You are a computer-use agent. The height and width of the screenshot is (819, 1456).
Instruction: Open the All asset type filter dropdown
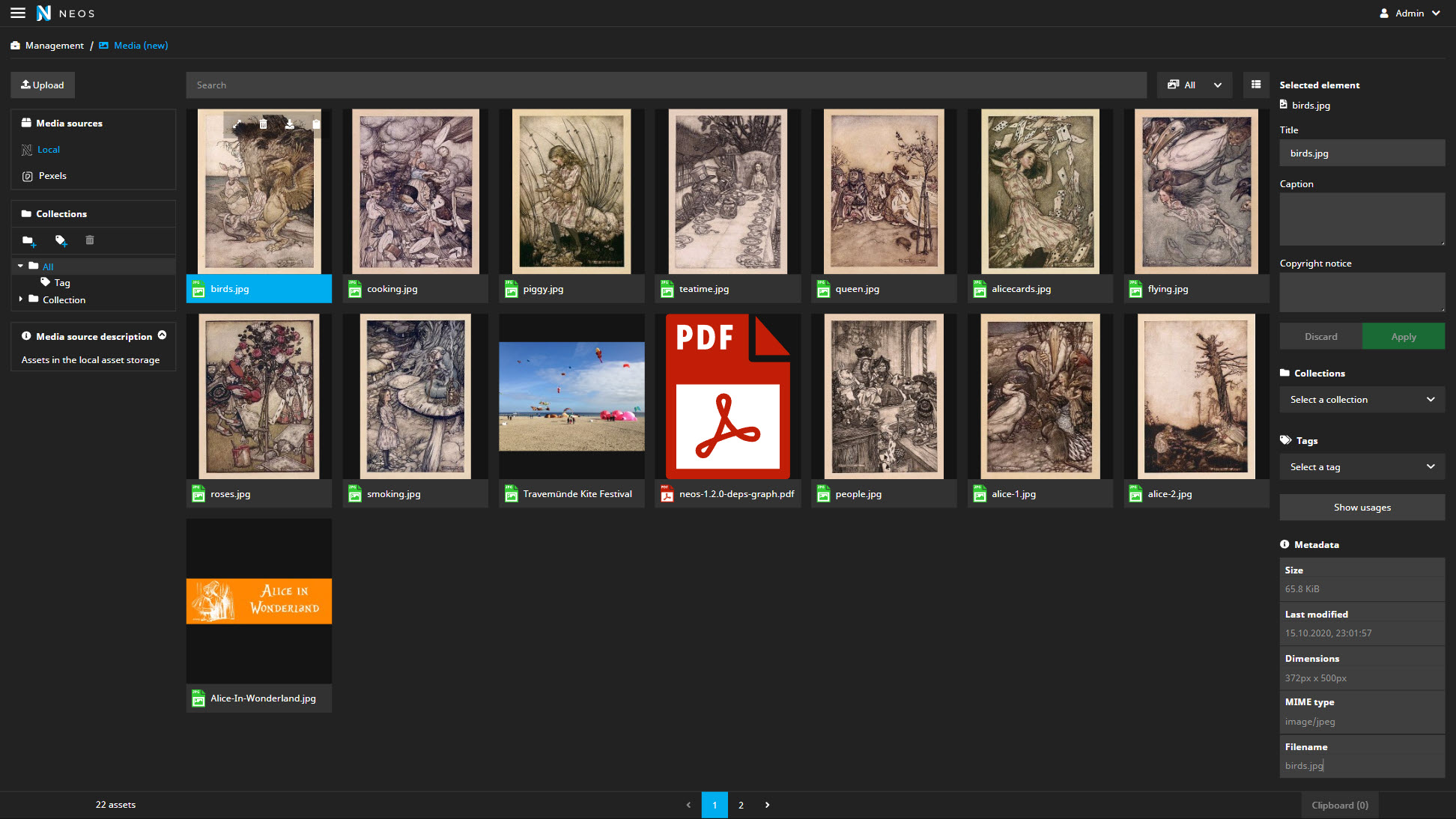click(x=1195, y=85)
